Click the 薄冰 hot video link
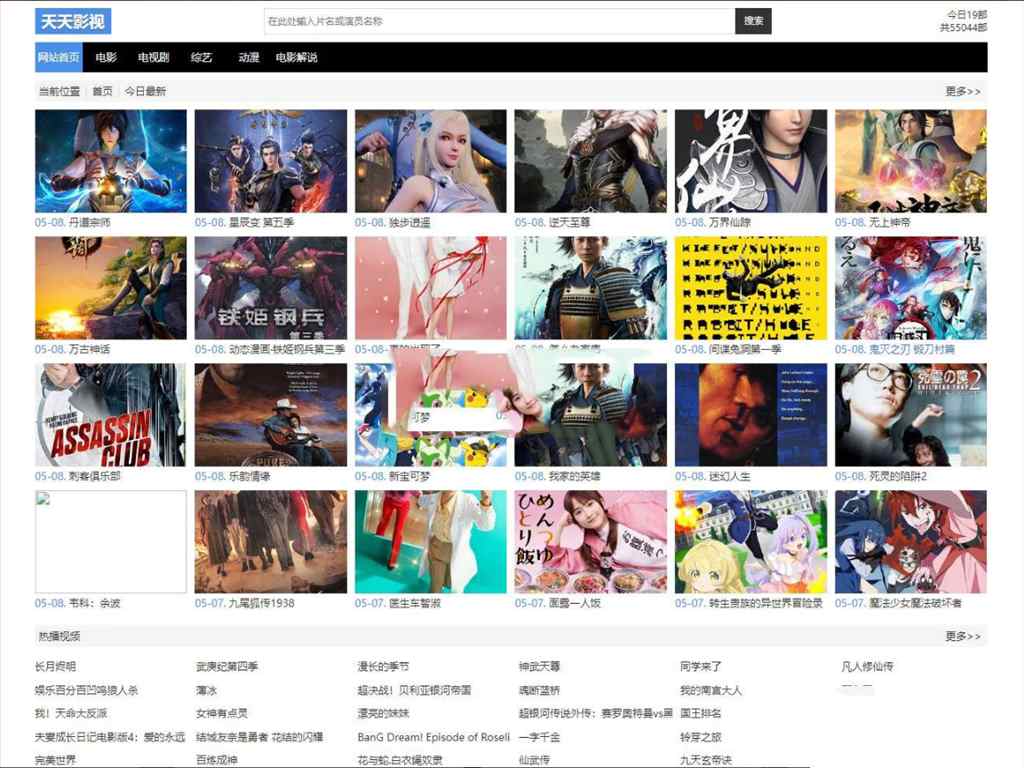1024x768 pixels. point(206,690)
